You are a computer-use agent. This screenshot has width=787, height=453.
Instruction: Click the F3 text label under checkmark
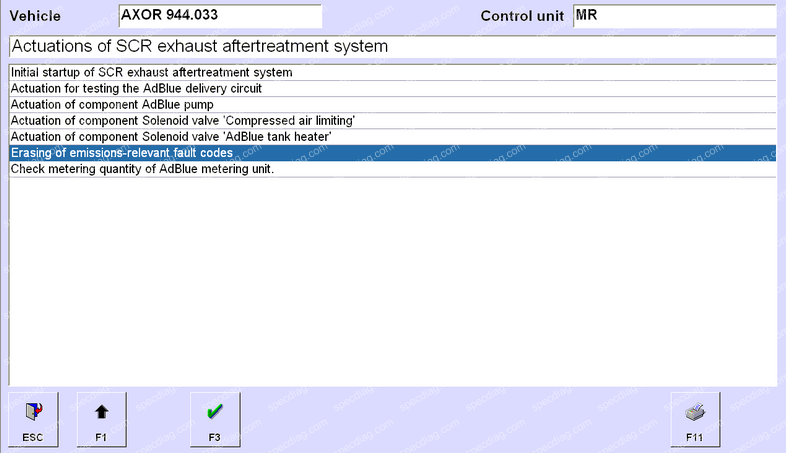[215, 437]
